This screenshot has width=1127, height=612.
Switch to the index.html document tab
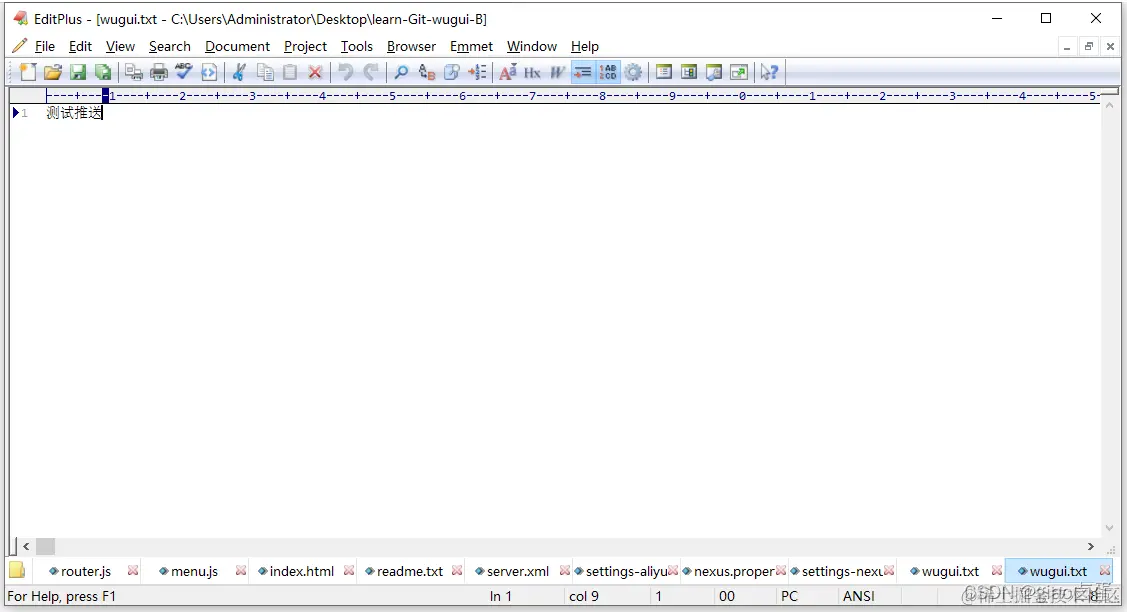point(301,571)
